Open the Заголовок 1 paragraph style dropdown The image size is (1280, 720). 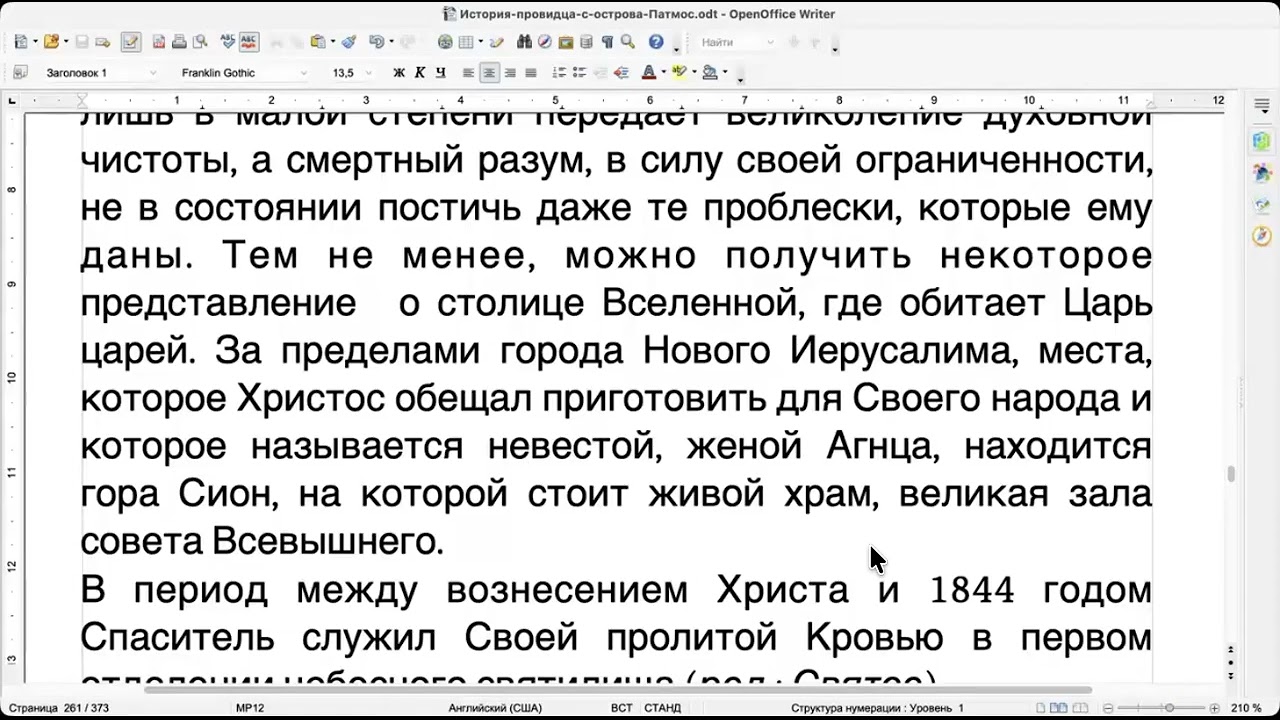[x=153, y=73]
